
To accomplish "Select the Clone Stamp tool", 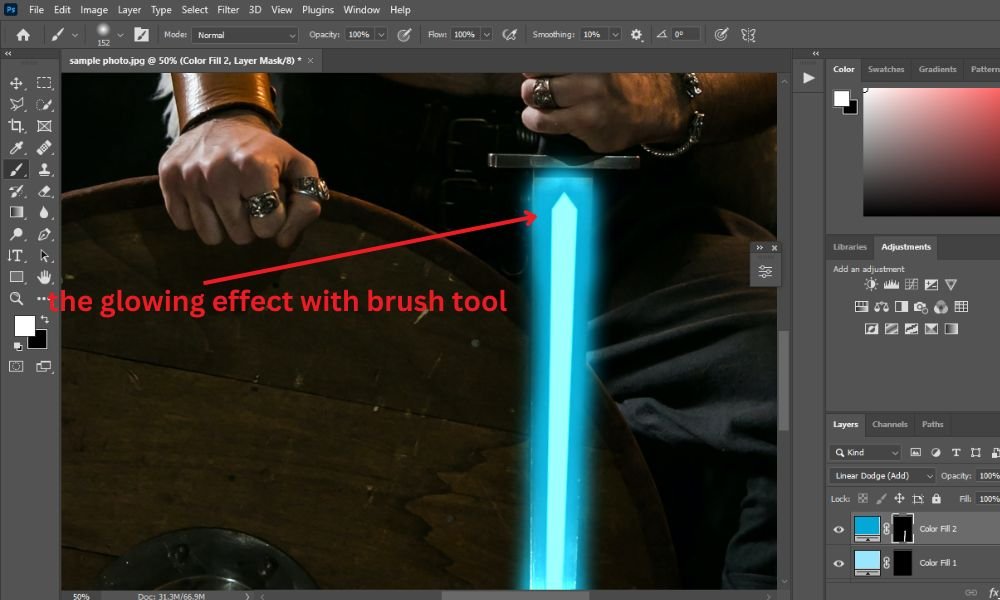I will click(x=44, y=170).
